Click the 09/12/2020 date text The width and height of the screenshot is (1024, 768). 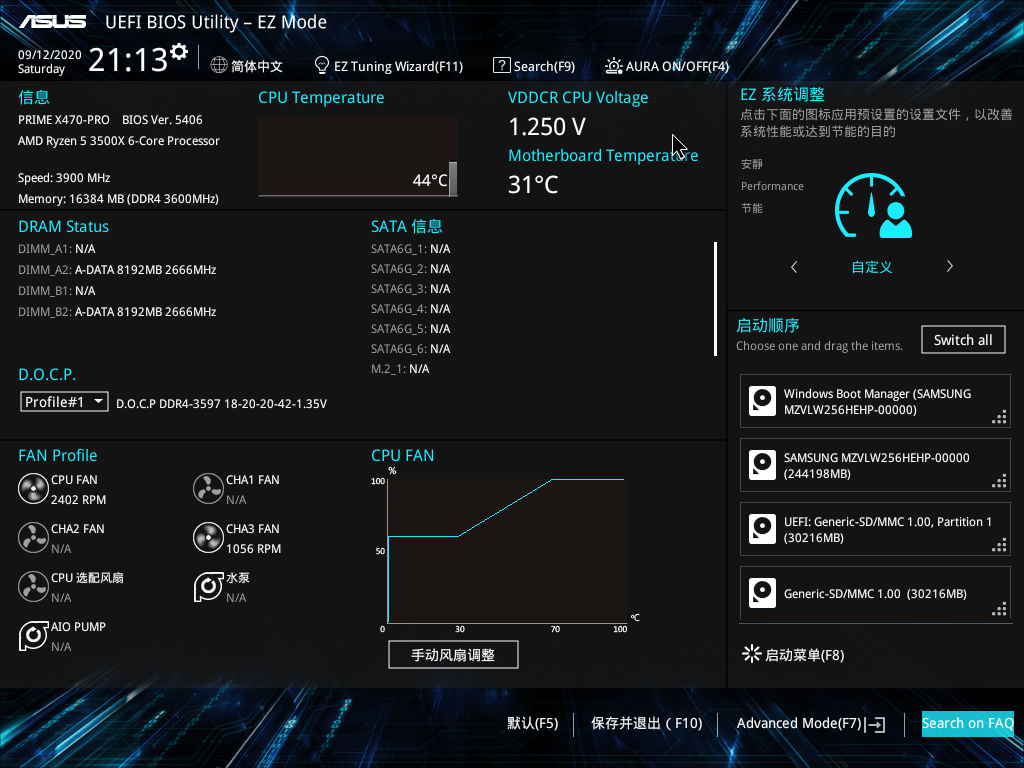(x=50, y=55)
